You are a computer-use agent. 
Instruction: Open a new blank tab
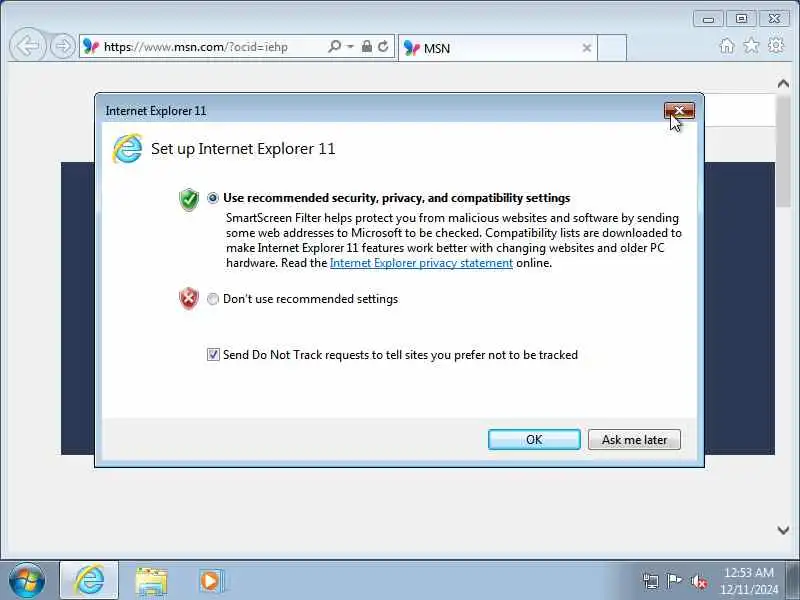click(x=612, y=48)
